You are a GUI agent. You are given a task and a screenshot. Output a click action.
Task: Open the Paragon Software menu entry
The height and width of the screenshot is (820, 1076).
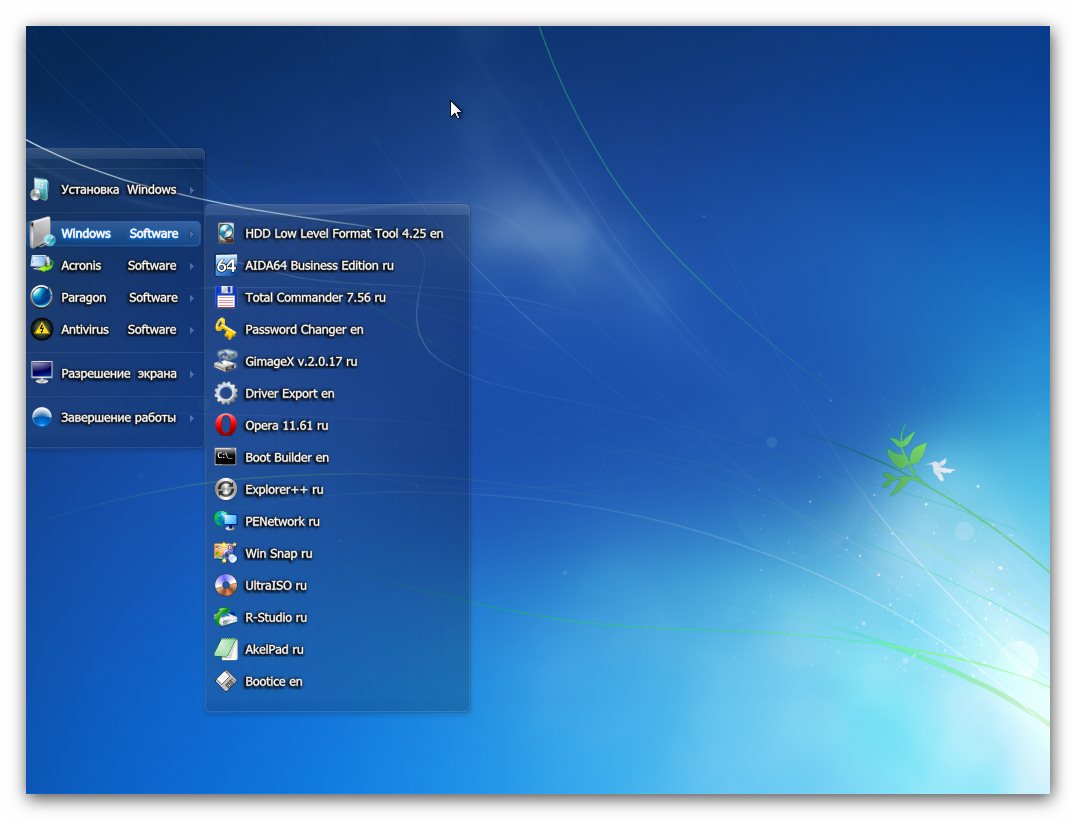tap(118, 297)
